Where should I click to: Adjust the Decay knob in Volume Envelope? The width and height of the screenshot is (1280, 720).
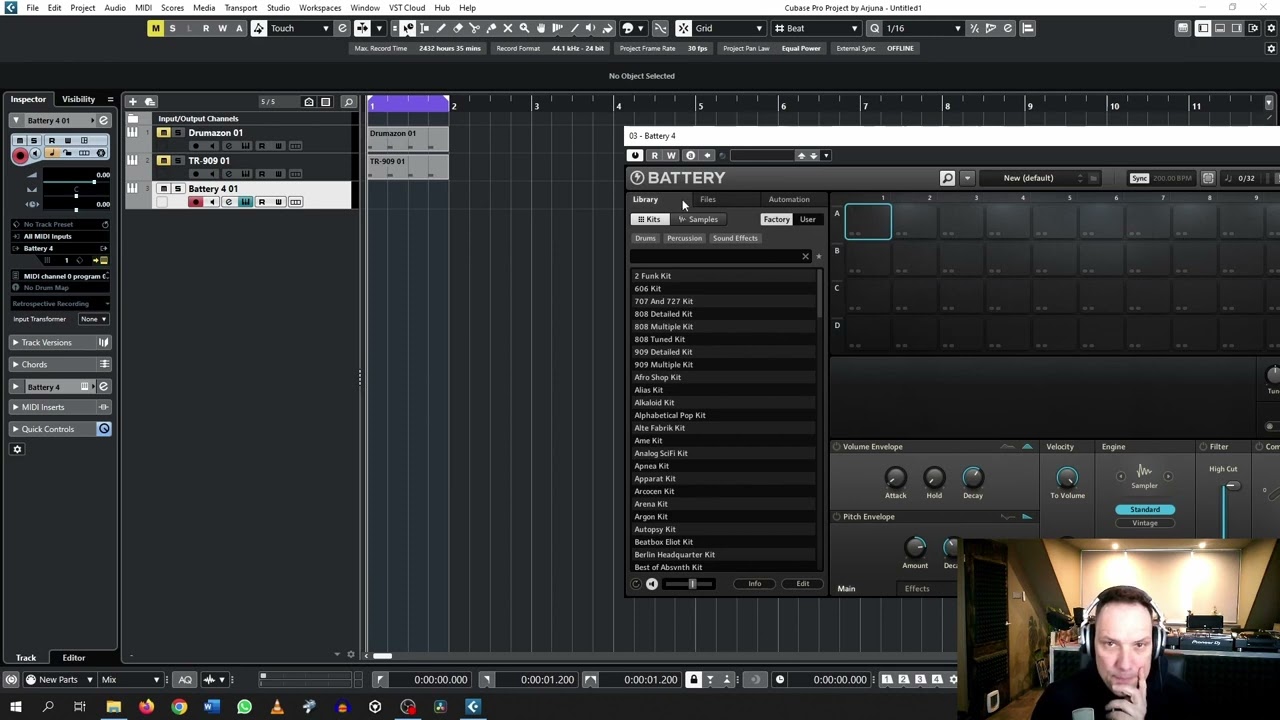point(972,478)
